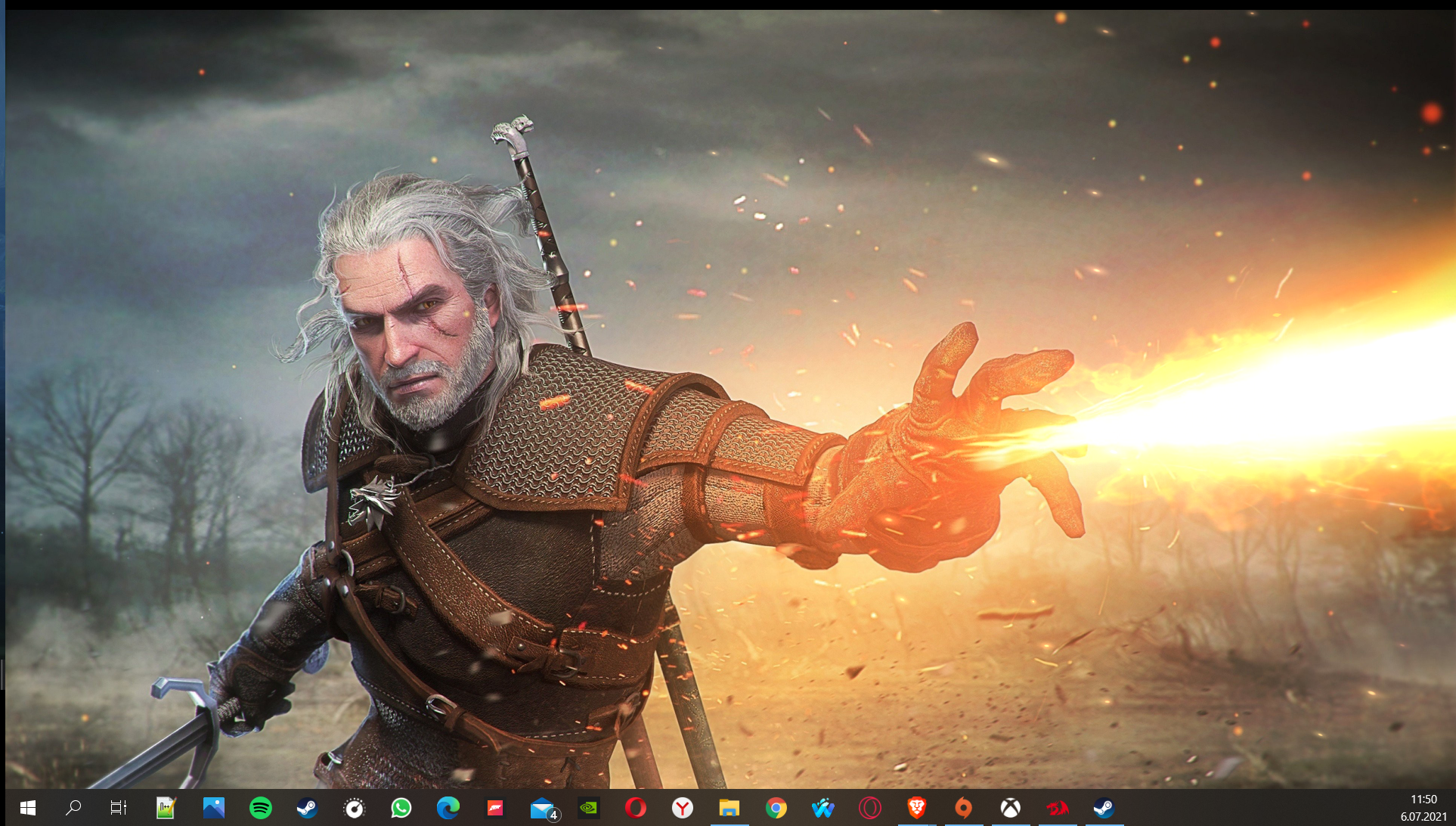
Task: Open the Steam icon beside Spotify
Action: [x=307, y=808]
